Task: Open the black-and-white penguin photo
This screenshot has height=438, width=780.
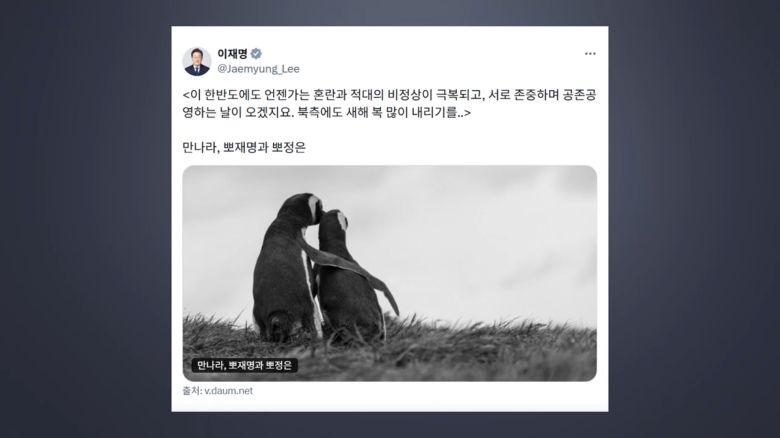Action: 390,273
